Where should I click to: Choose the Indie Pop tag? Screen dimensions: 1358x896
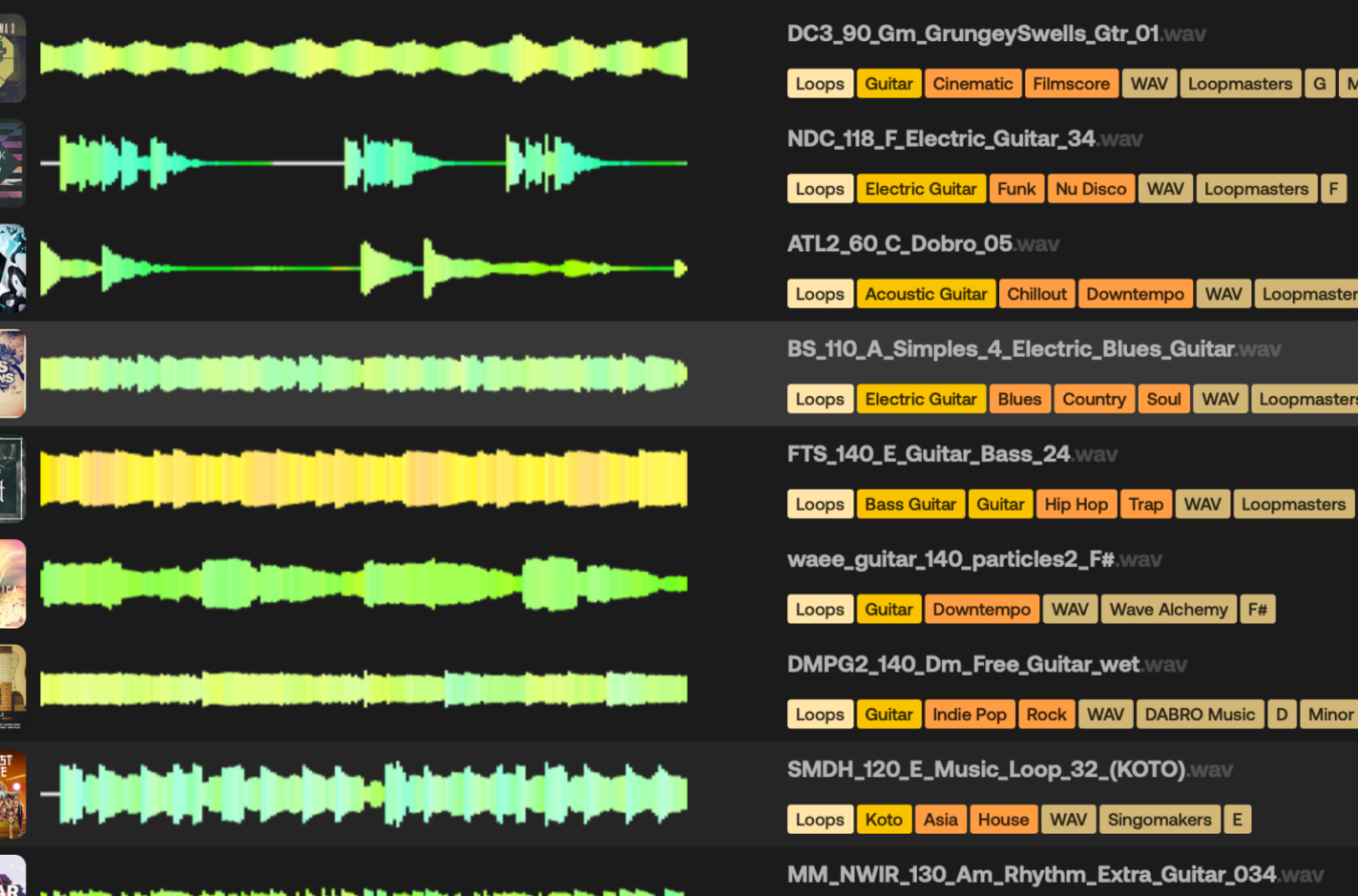point(969,714)
